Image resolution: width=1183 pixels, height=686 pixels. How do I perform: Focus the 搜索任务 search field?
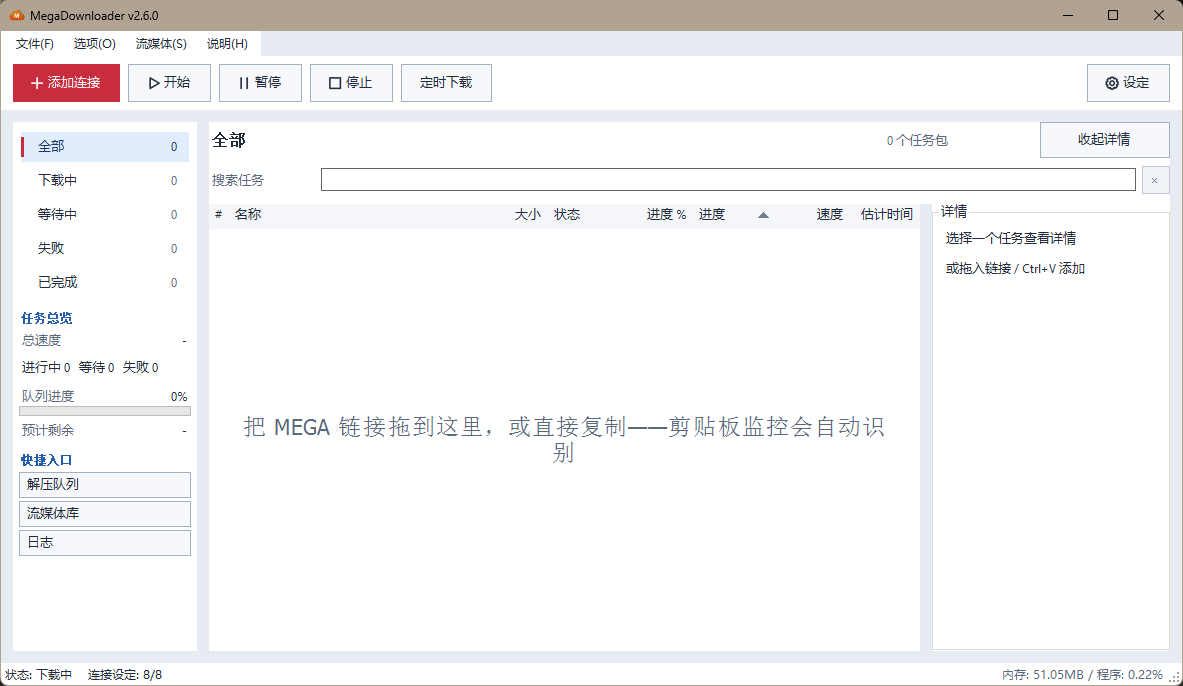(x=728, y=180)
